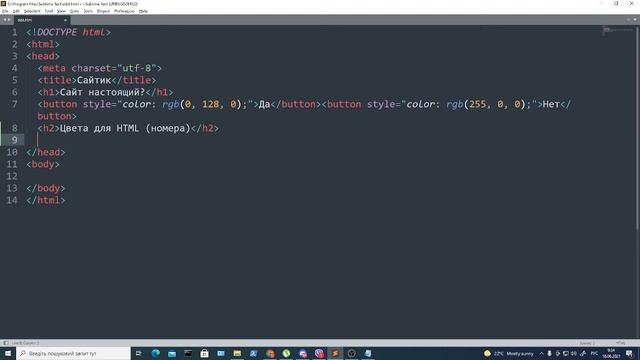The height and width of the screenshot is (360, 640).
Task: Click the microphone icon in system tray
Action: [549, 353]
